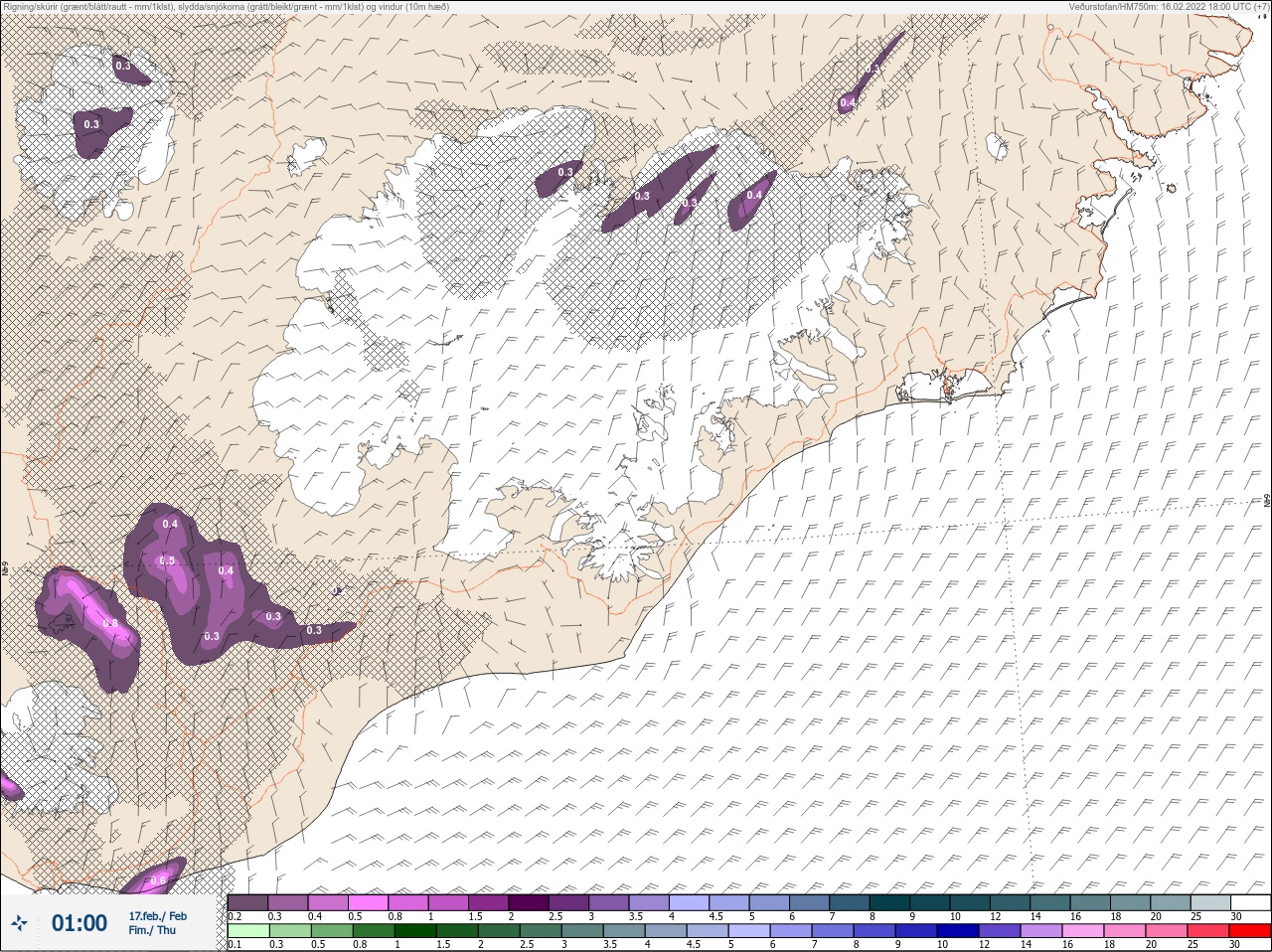
Task: Select the pale green 0.1 swatch, lower legend
Action: tap(247, 931)
